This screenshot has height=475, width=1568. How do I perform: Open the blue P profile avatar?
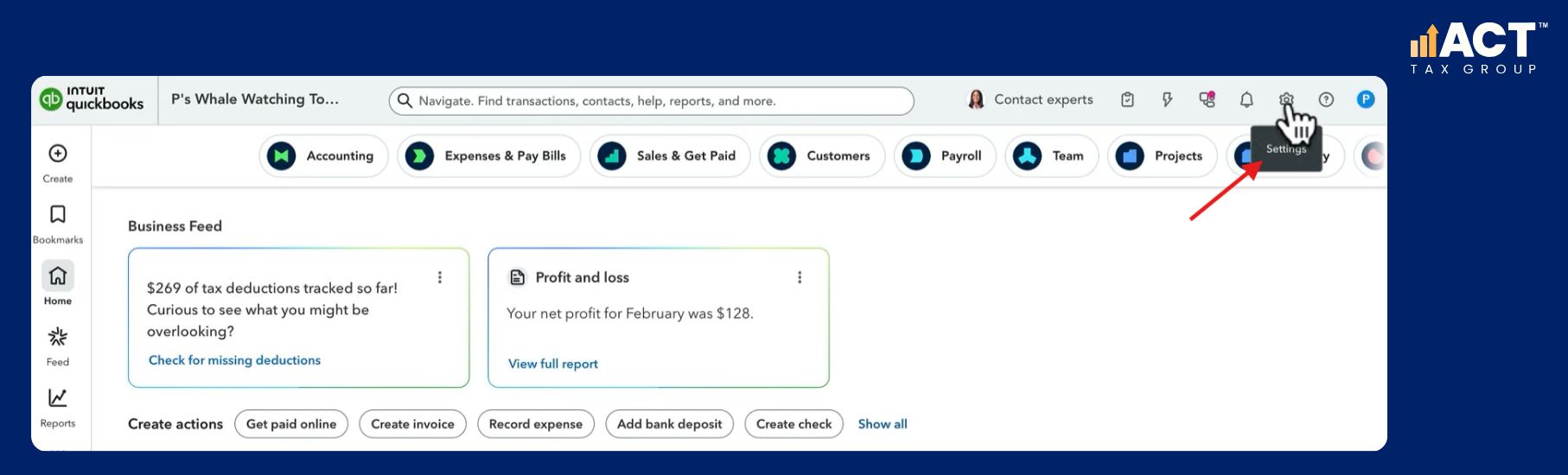1366,99
